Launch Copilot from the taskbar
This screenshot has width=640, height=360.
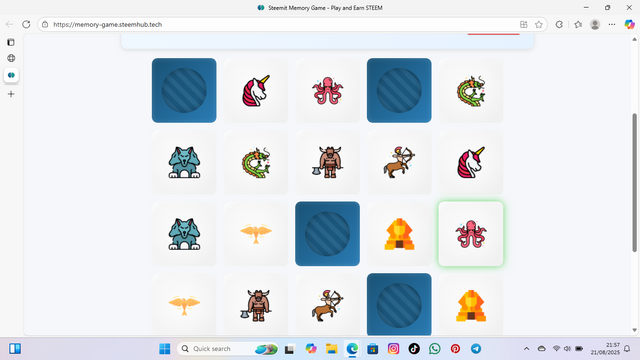coord(311,349)
